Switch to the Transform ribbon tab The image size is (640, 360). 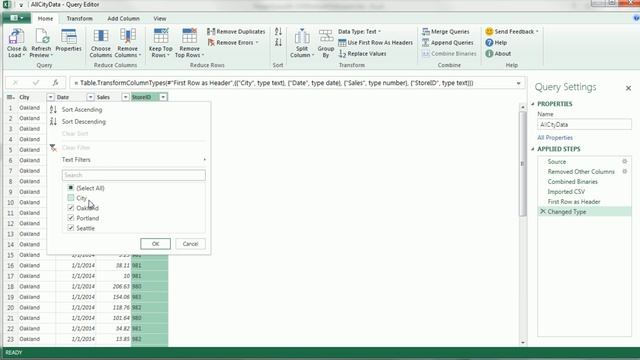[80, 18]
